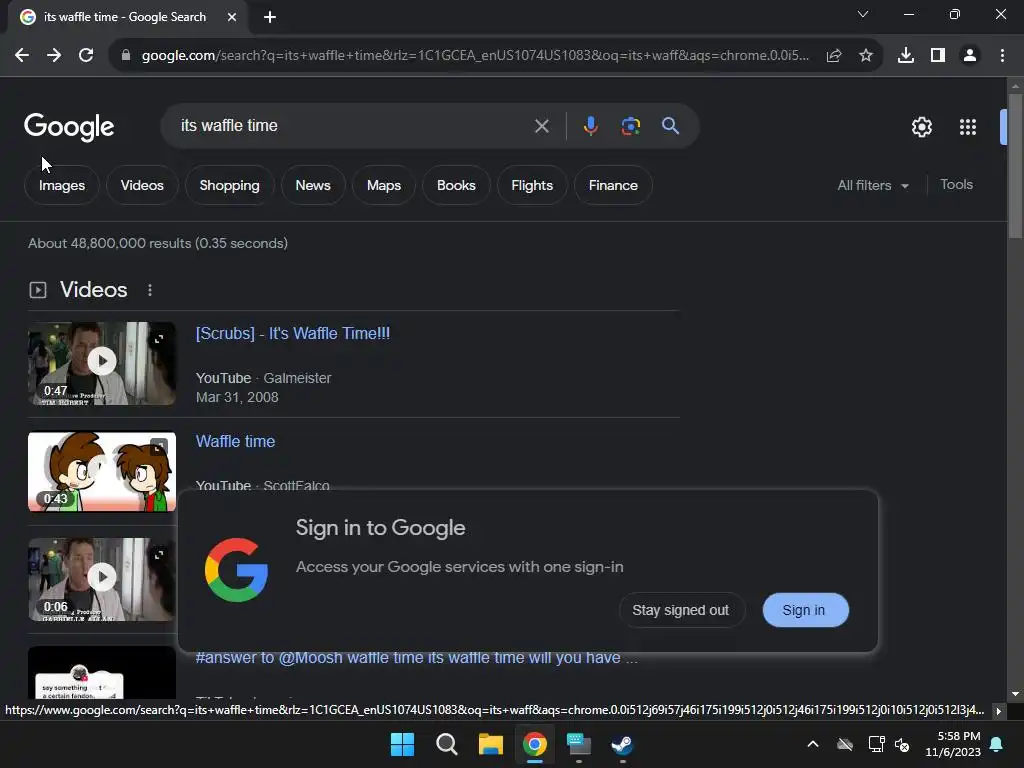The image size is (1024, 768).
Task: Toggle Chrome side panel
Action: tap(938, 56)
